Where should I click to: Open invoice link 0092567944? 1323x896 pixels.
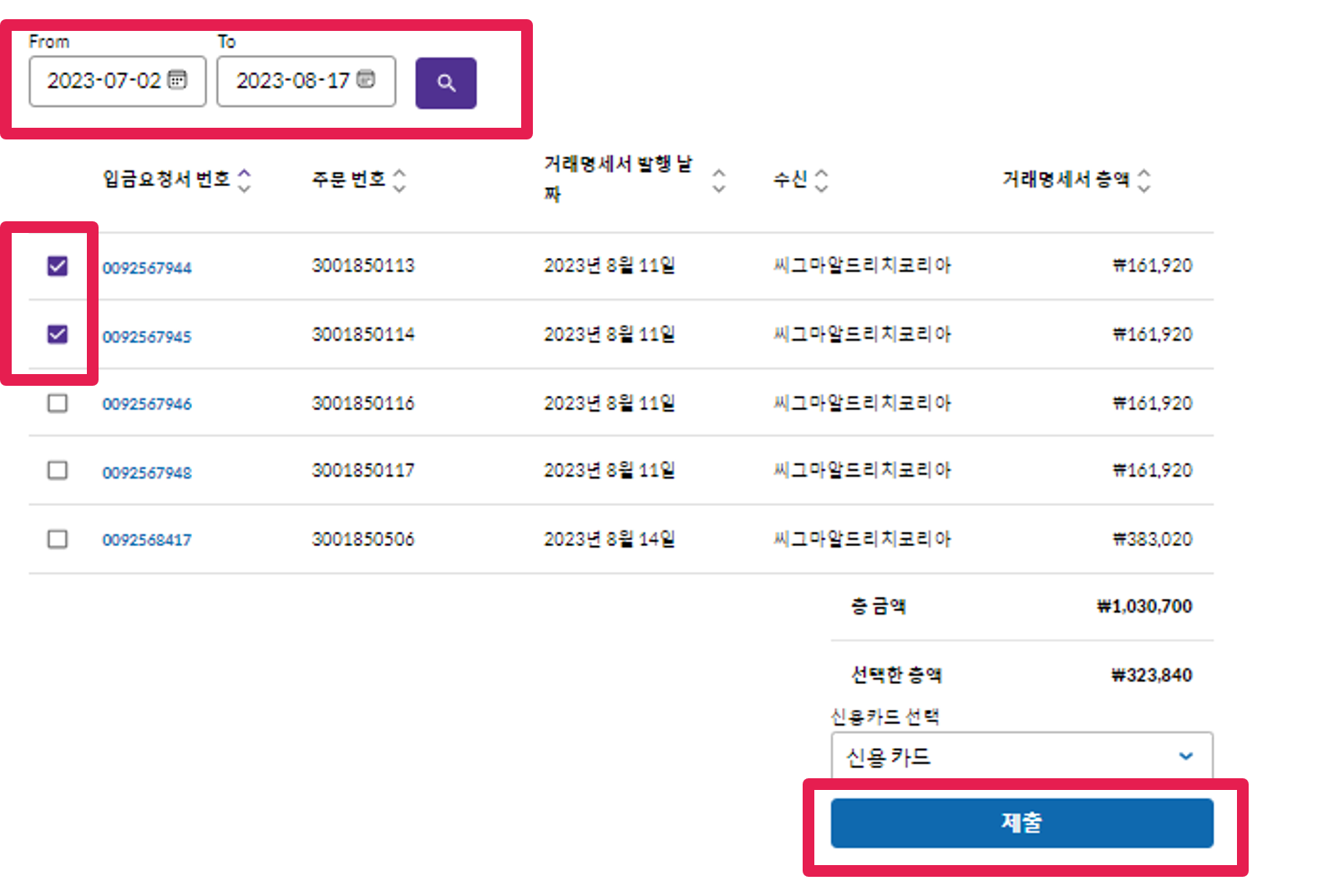click(147, 268)
